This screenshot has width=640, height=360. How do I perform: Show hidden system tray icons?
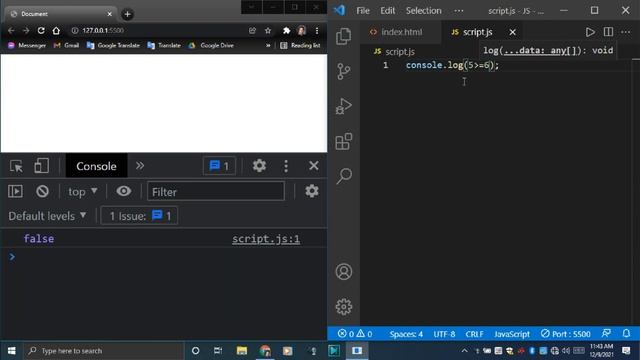[464, 351]
